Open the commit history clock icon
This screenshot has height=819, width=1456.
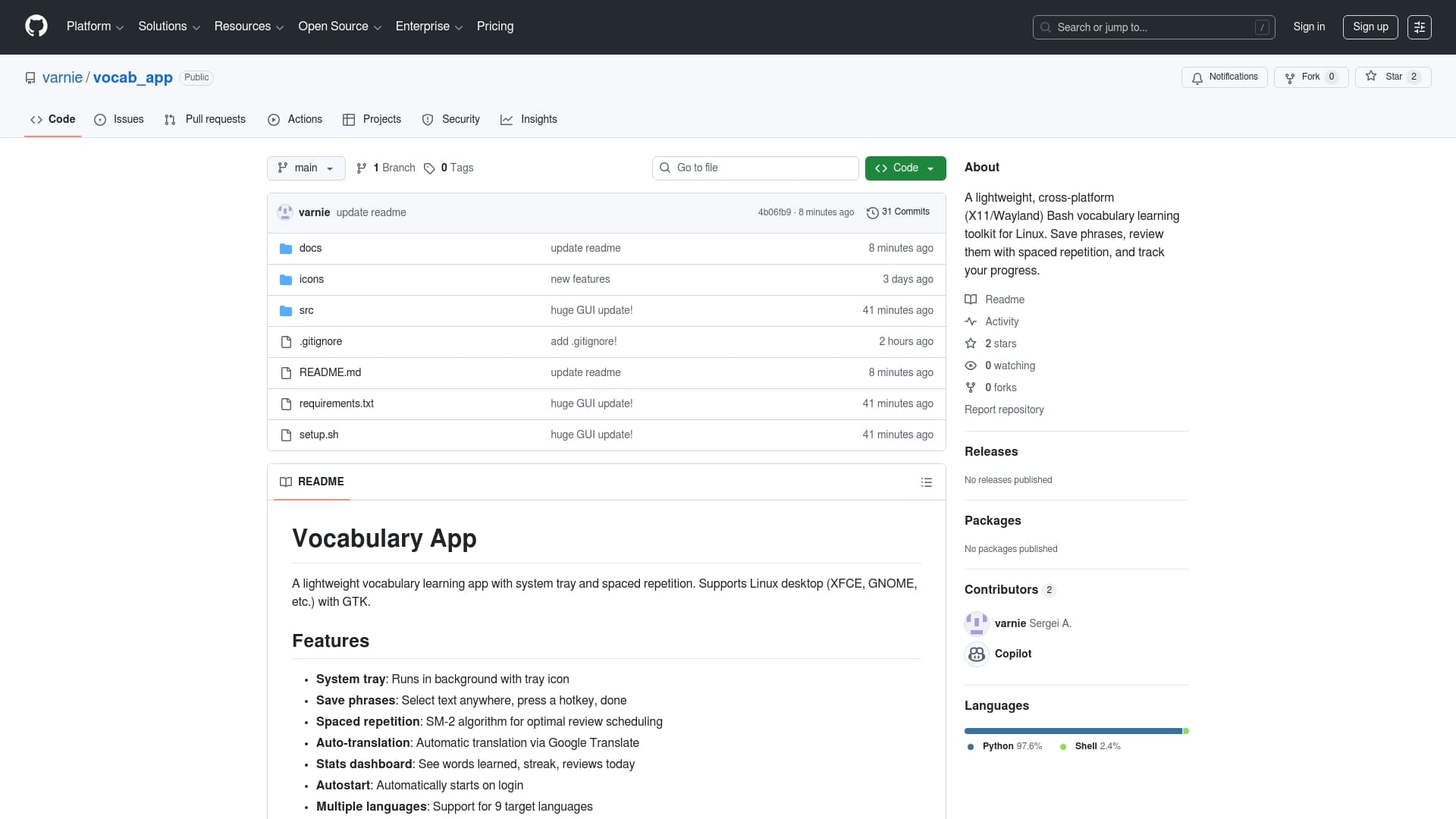click(872, 212)
